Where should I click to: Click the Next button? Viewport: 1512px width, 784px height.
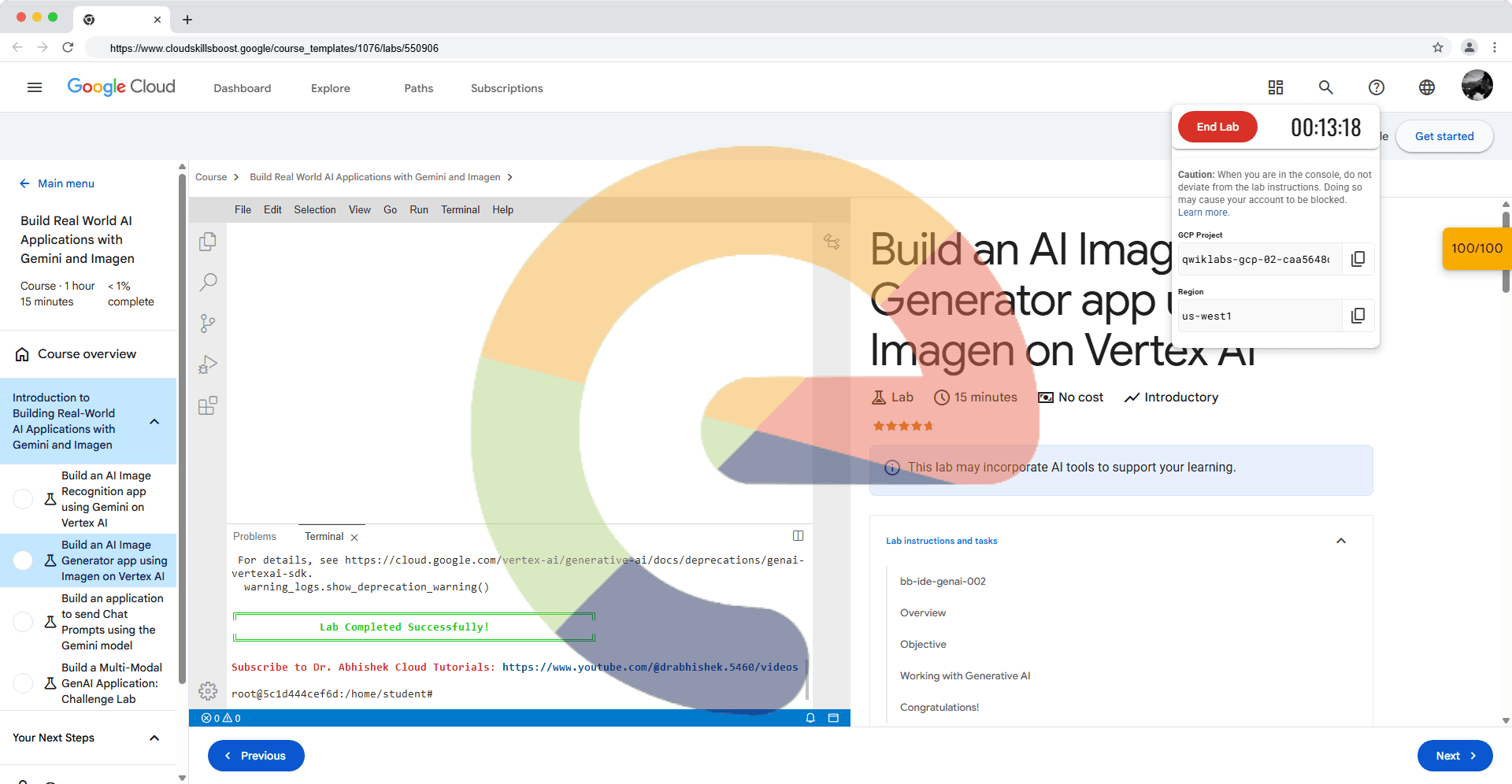[1455, 756]
